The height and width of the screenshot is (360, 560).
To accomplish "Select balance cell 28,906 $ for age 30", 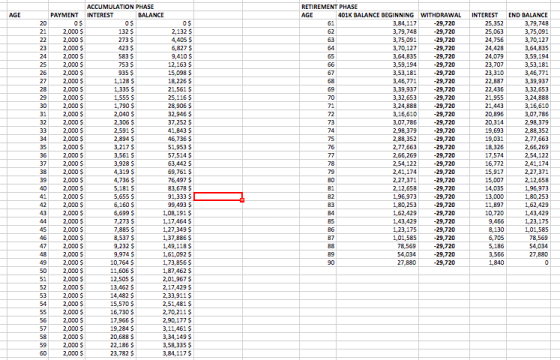I will point(164,106).
